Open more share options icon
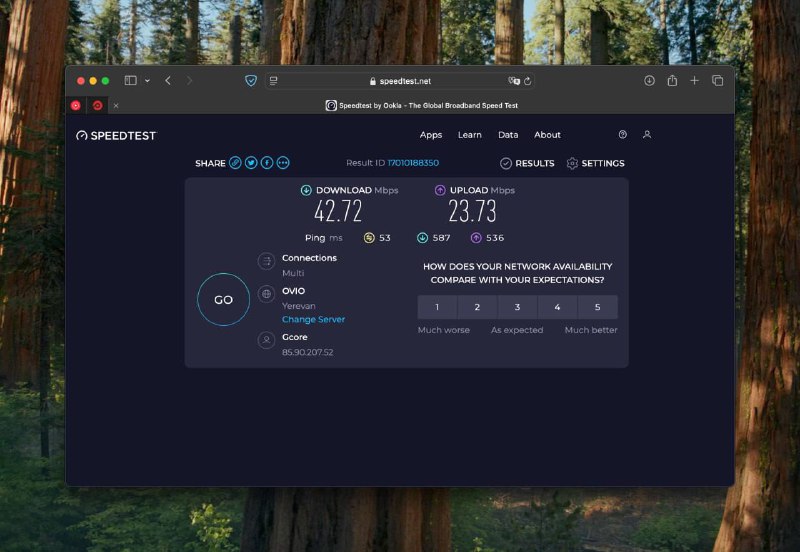Image resolution: width=800 pixels, height=552 pixels. pyautogui.click(x=283, y=163)
